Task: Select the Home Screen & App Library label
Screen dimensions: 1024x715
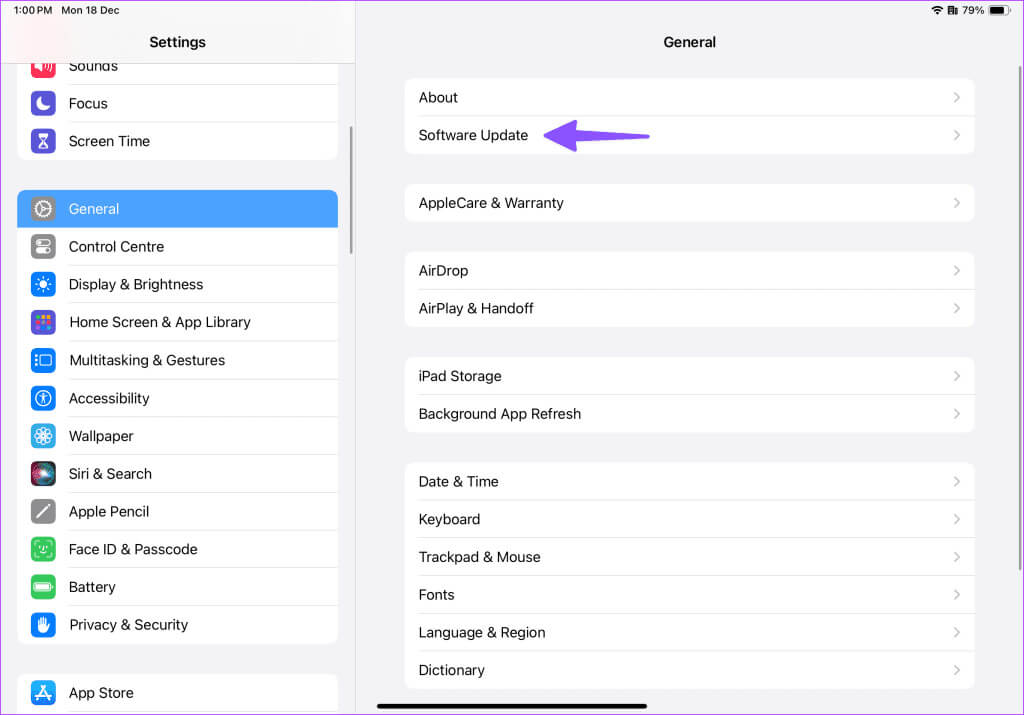Action: (x=160, y=323)
